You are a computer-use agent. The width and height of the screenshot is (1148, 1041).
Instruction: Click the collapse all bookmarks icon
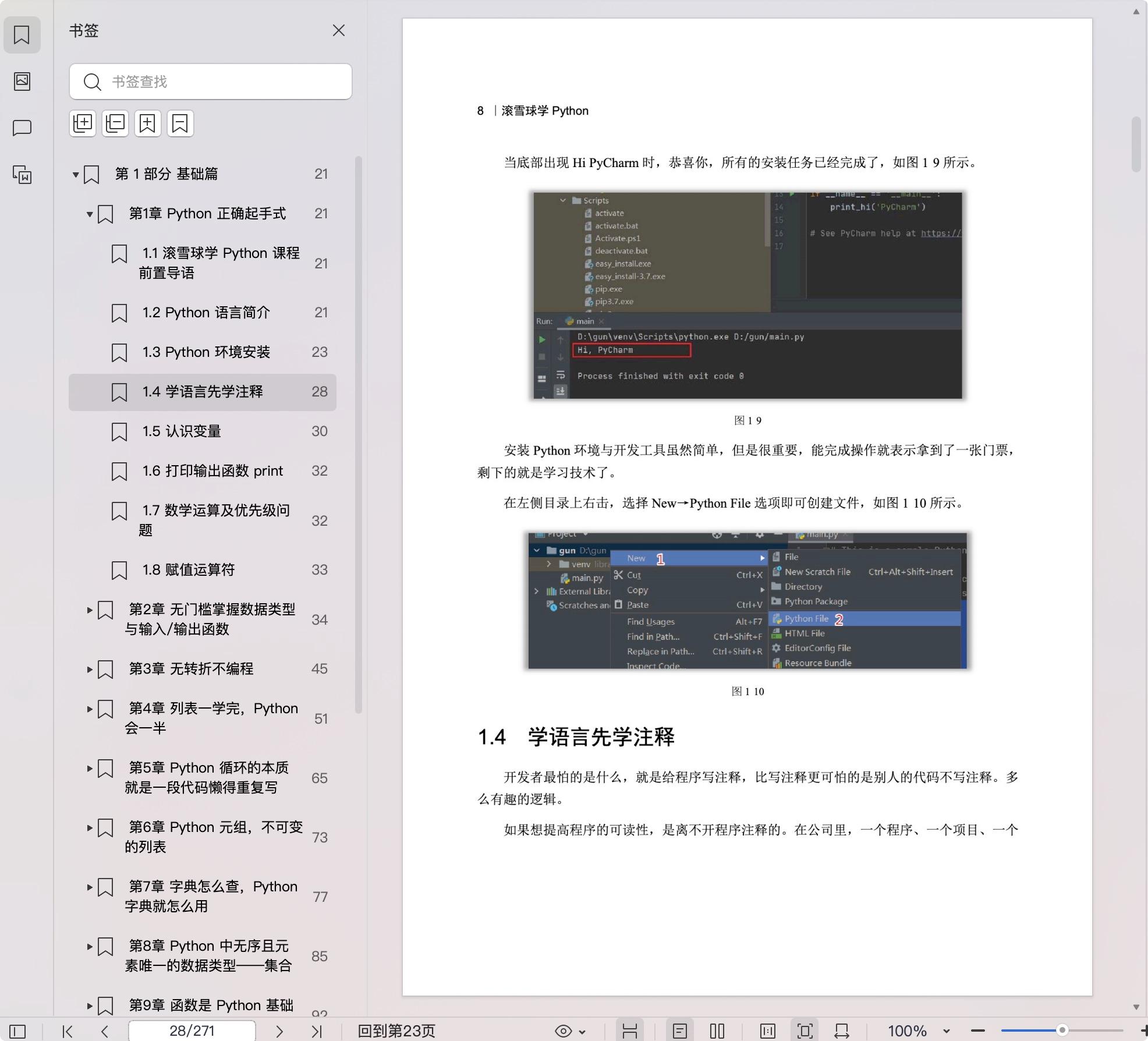pyautogui.click(x=115, y=123)
